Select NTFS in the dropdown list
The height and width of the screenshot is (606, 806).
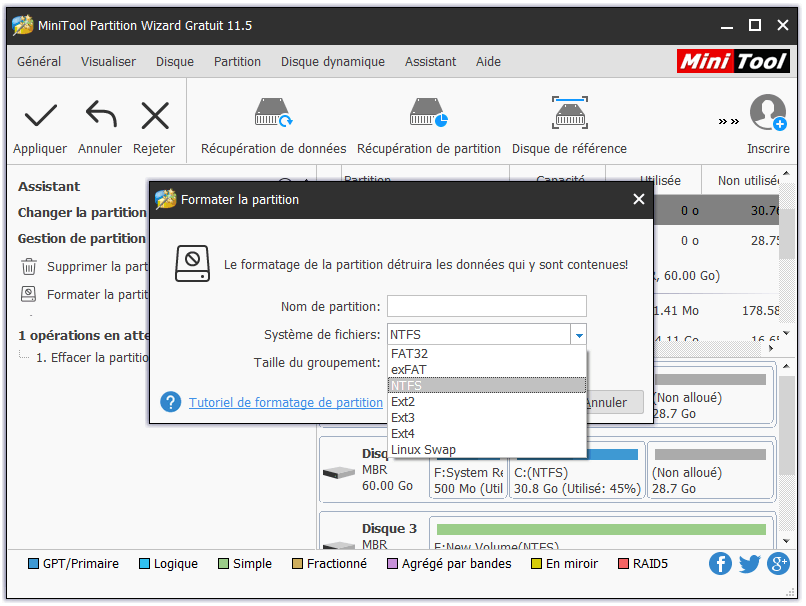pos(487,385)
